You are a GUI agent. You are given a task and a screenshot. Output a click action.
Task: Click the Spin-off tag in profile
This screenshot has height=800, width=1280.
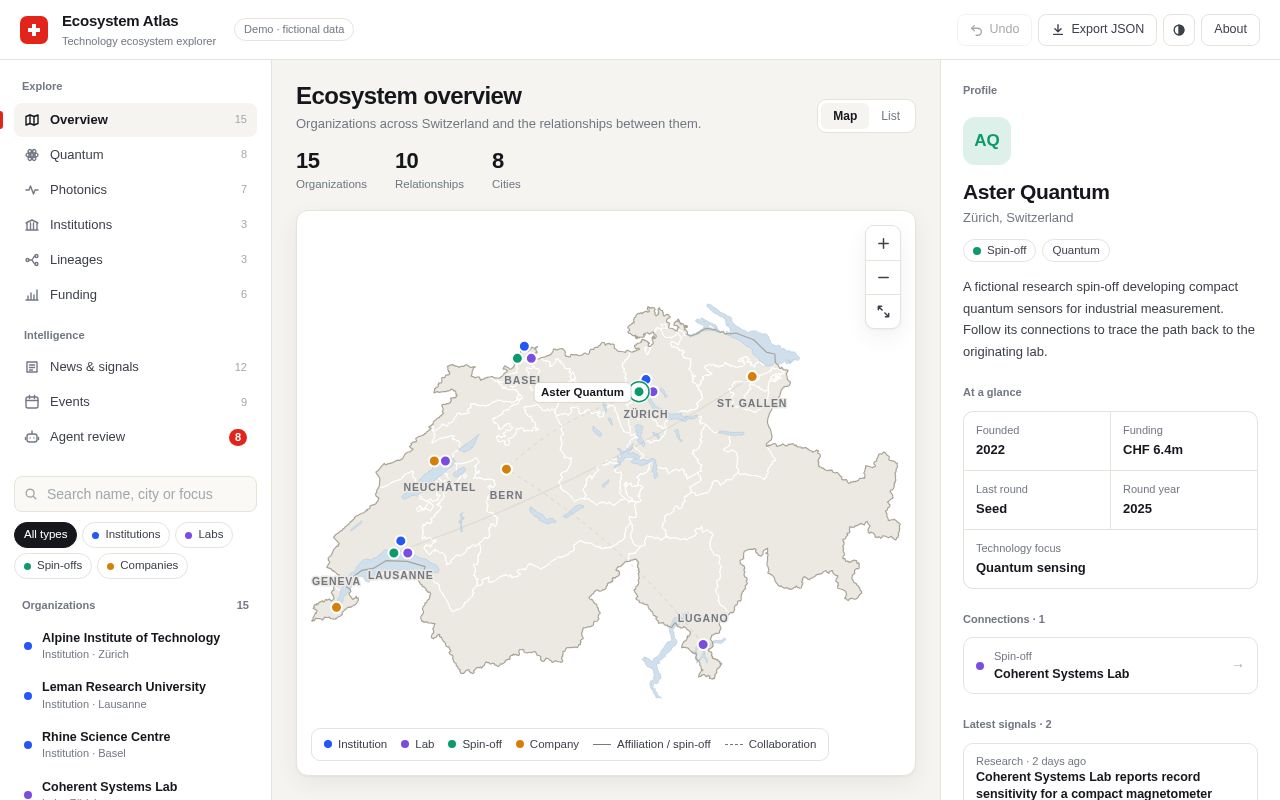coord(999,250)
